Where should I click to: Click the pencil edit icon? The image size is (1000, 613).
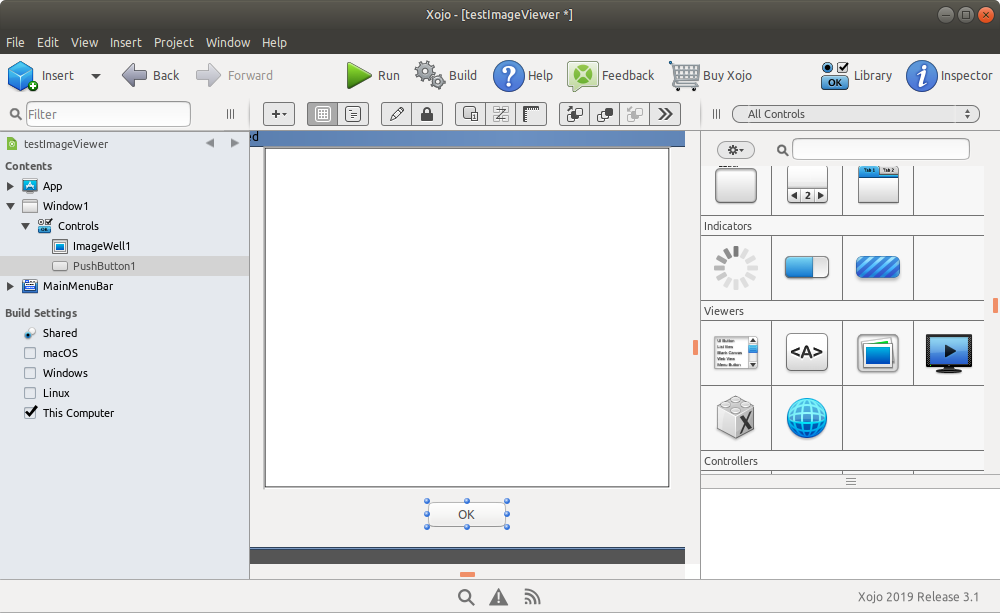pos(397,114)
